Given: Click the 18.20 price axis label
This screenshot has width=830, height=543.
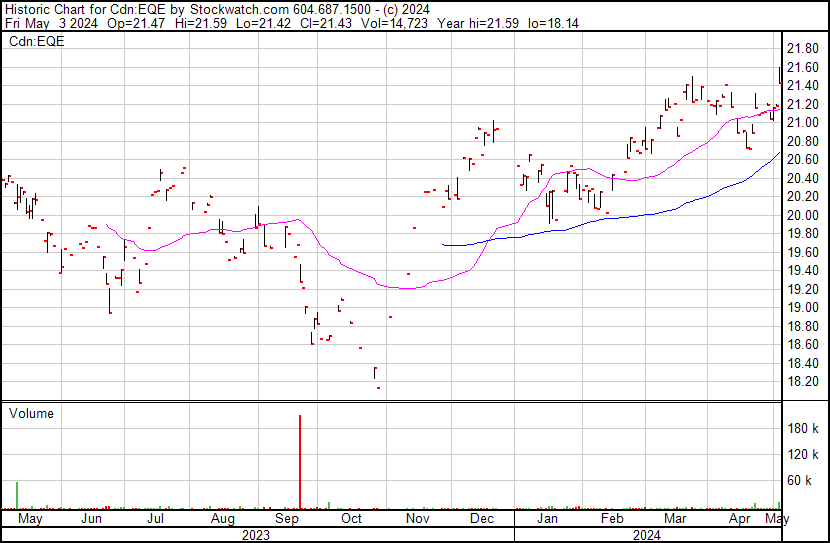Looking at the screenshot, I should (x=802, y=382).
